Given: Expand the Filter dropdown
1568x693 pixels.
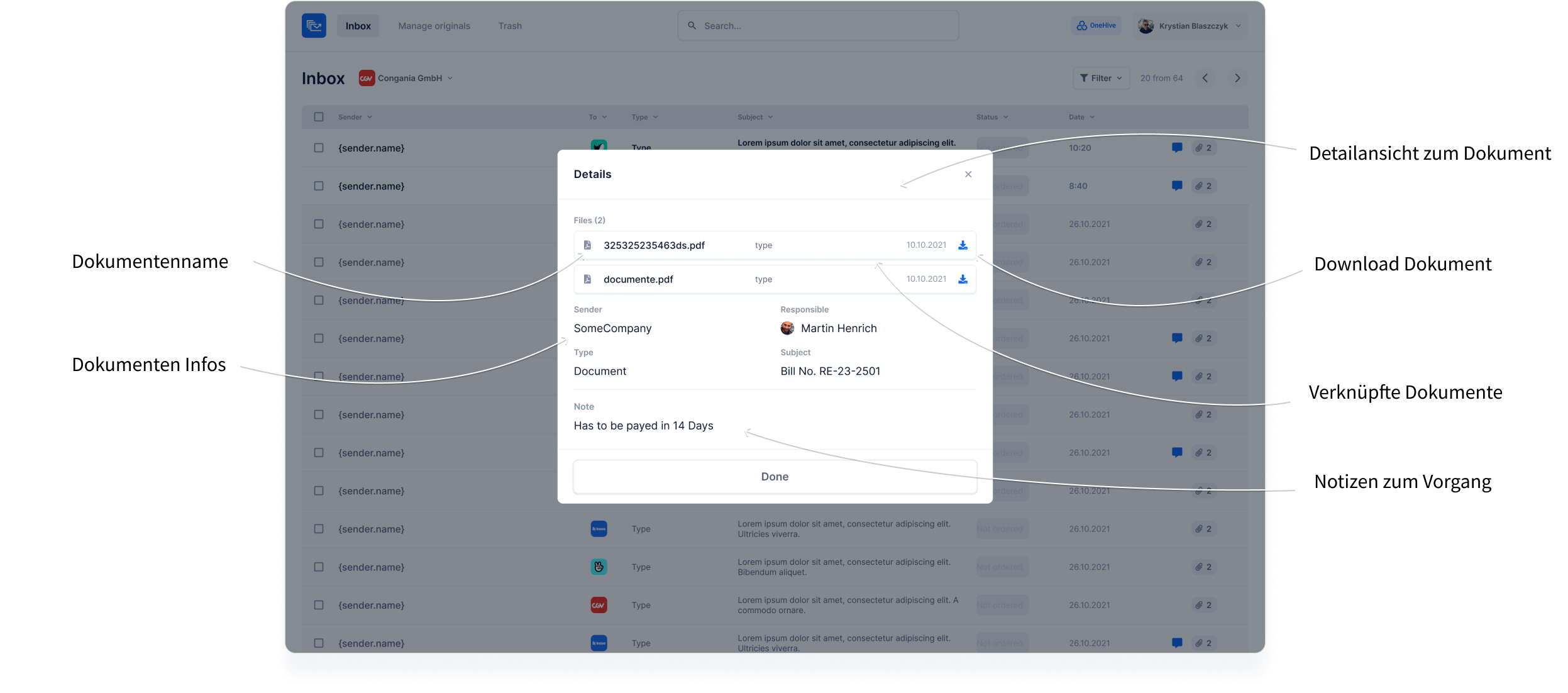Looking at the screenshot, I should (x=1100, y=78).
